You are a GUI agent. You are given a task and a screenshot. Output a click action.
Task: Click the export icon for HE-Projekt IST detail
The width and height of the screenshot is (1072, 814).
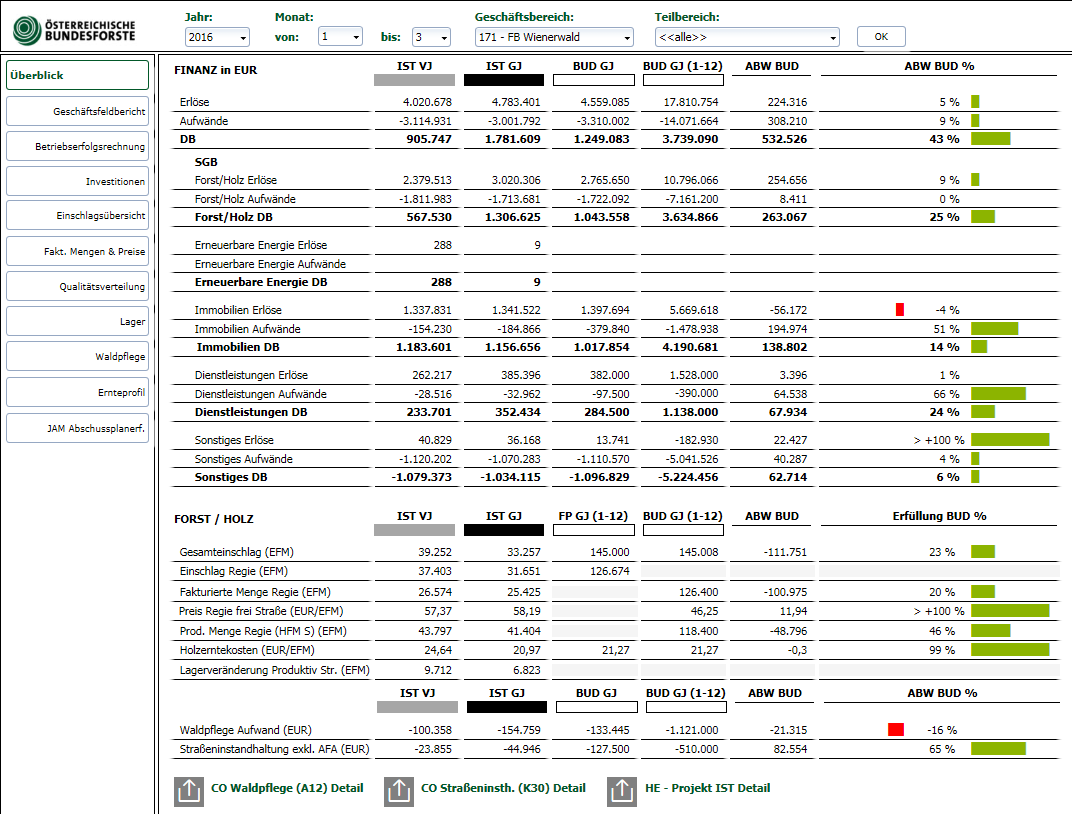pos(621,791)
